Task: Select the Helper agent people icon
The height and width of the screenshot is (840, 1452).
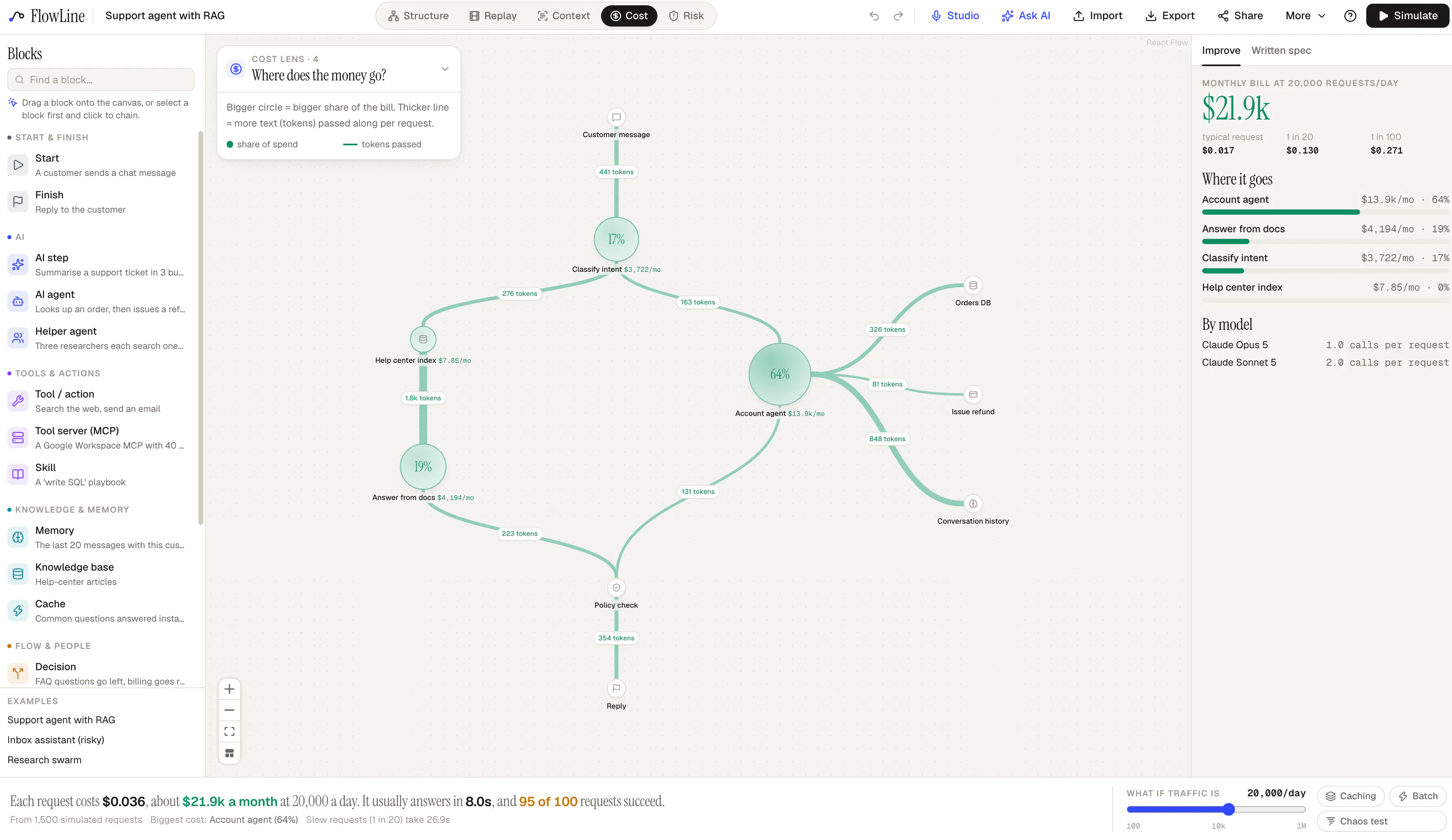Action: pos(18,338)
